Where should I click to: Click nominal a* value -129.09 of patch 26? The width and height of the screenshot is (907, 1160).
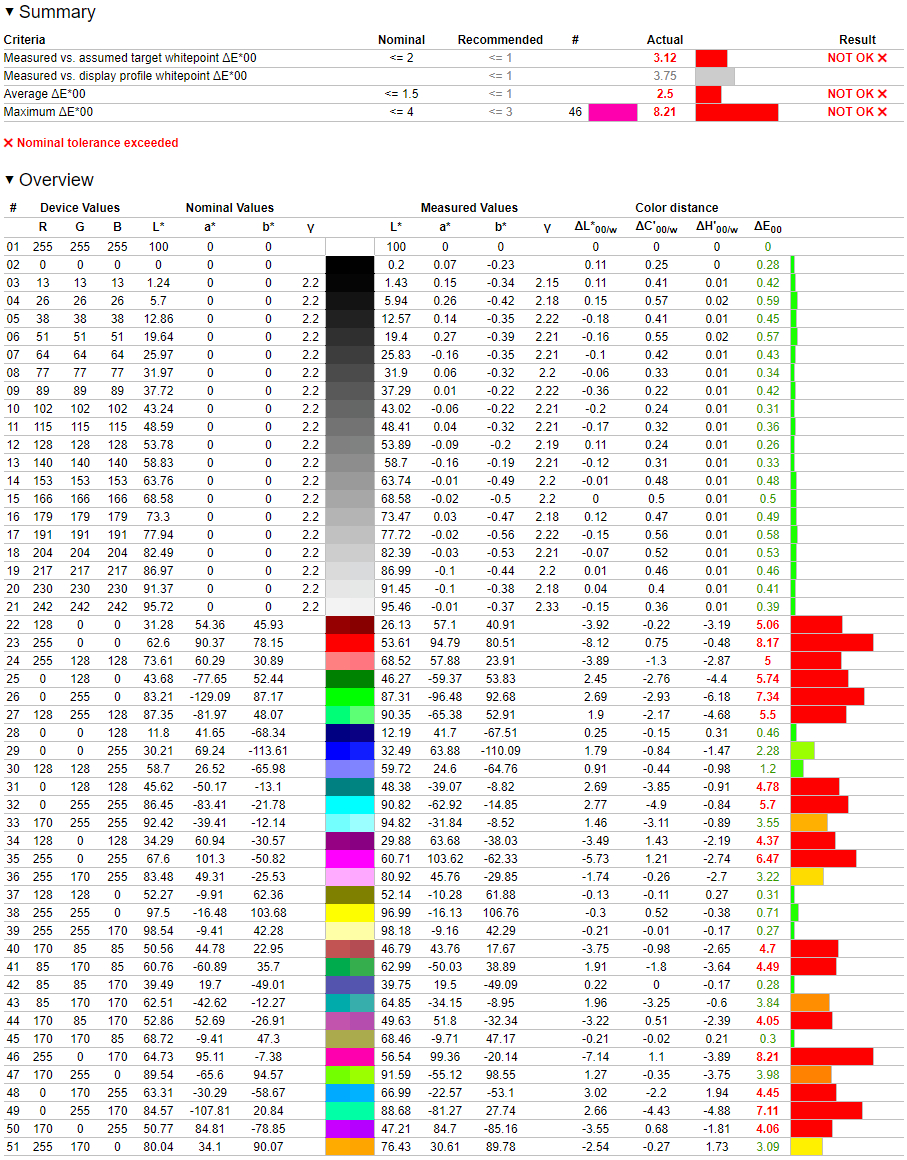click(209, 697)
